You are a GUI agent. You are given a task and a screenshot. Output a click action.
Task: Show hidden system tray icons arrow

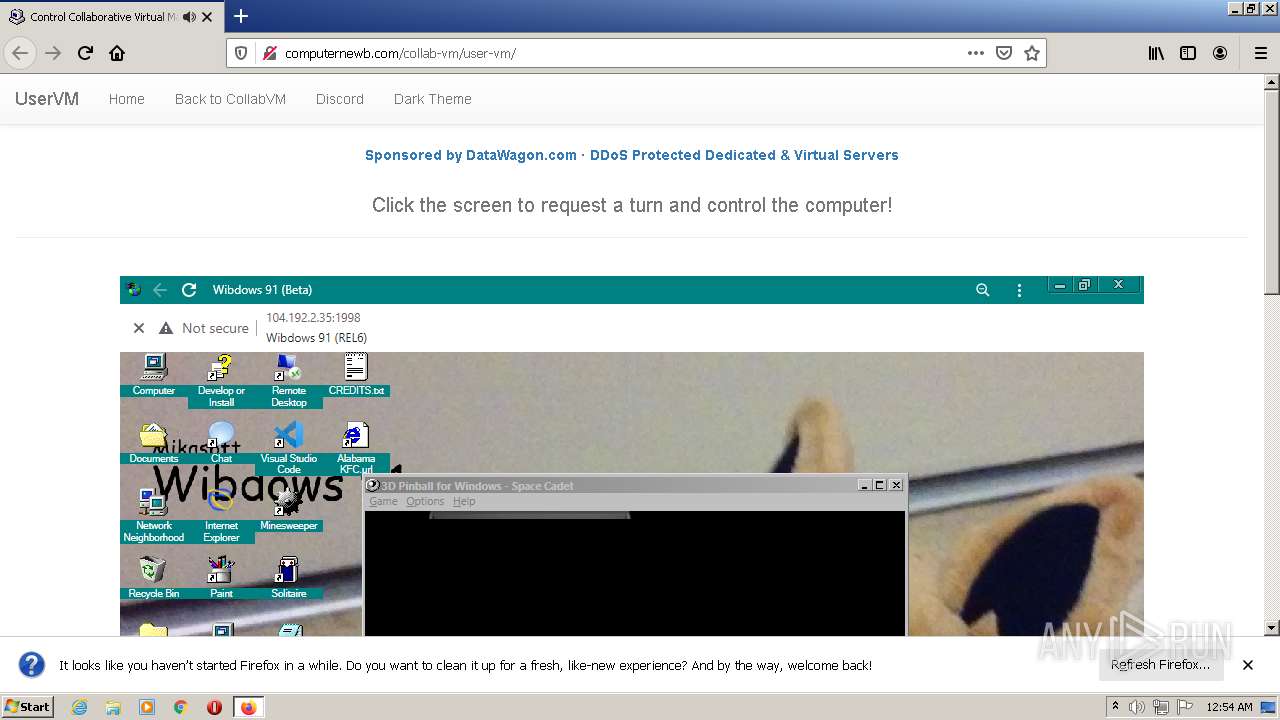point(1115,707)
